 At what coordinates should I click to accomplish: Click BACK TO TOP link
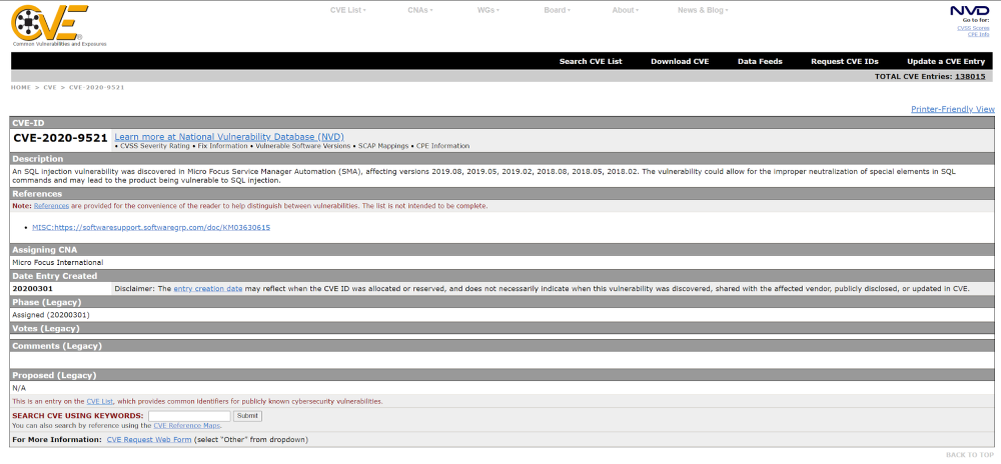click(x=970, y=454)
